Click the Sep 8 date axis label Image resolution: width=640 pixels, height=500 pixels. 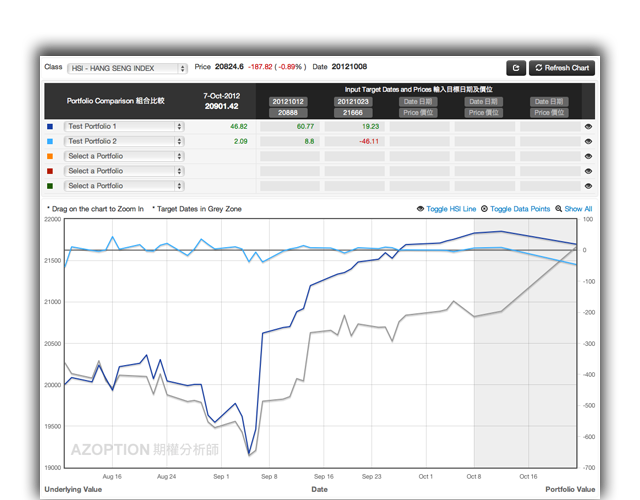point(269,476)
